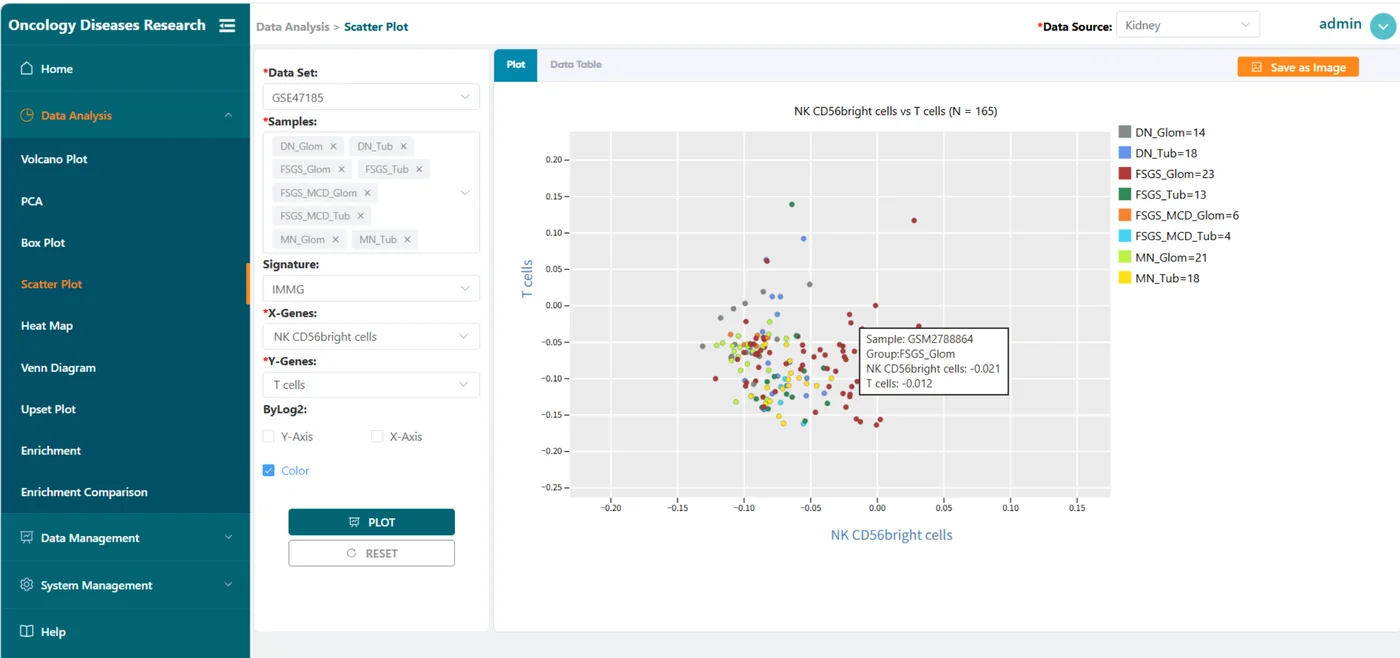
Task: Enable the Y-Axis log2 checkbox
Action: pyautogui.click(x=268, y=436)
